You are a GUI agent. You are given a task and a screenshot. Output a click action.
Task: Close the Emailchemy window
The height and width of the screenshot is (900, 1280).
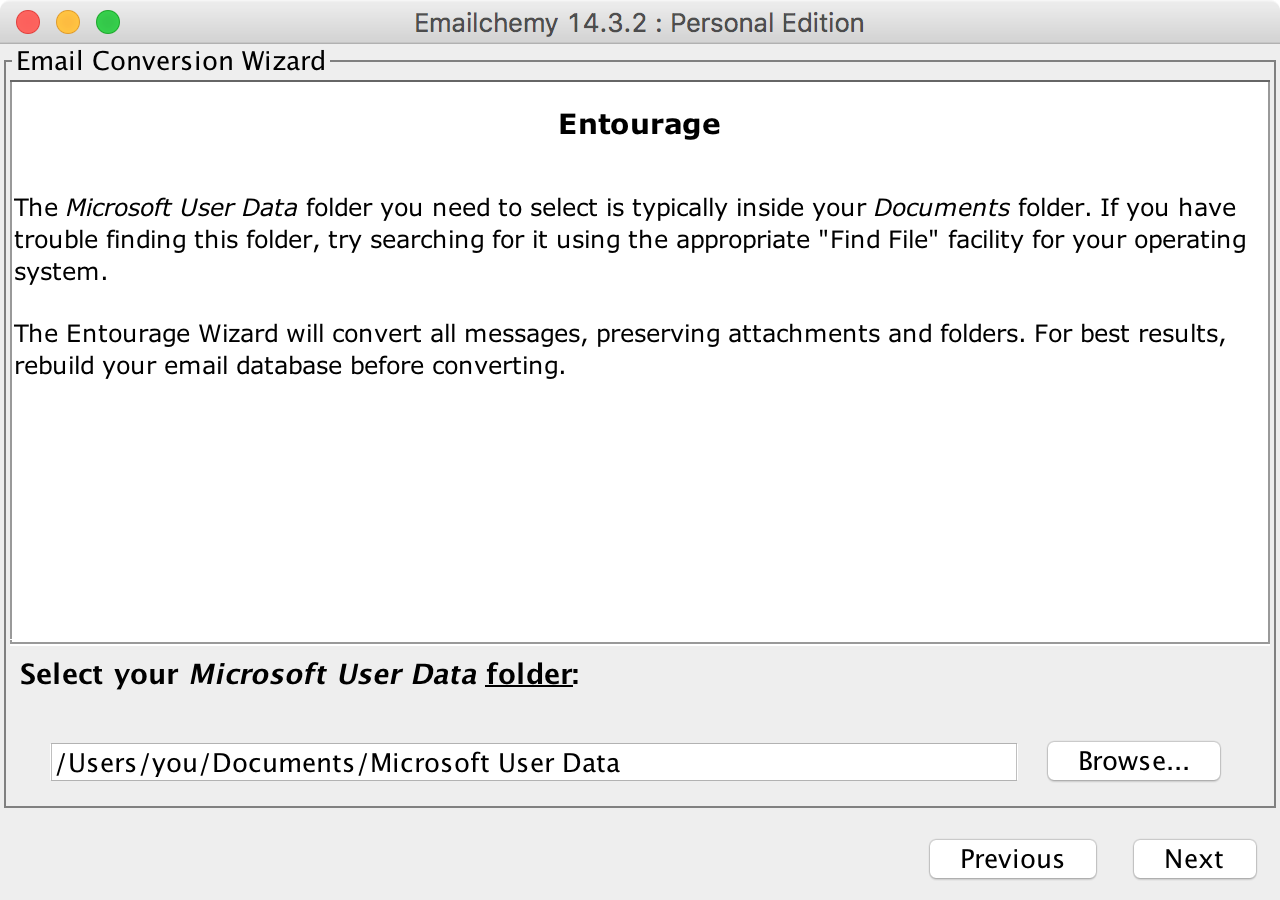pos(28,22)
